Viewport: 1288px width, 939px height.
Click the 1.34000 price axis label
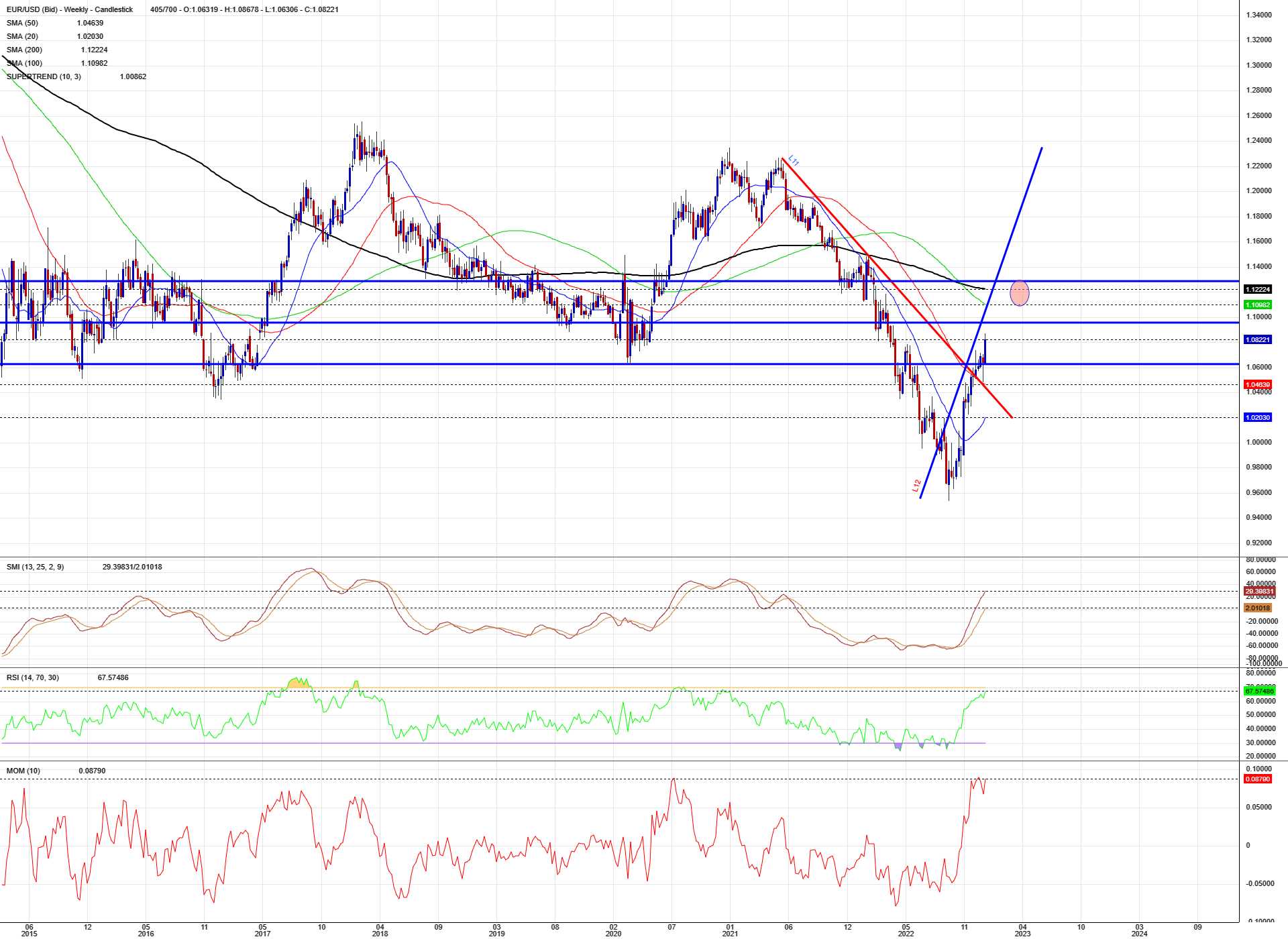(x=1258, y=15)
